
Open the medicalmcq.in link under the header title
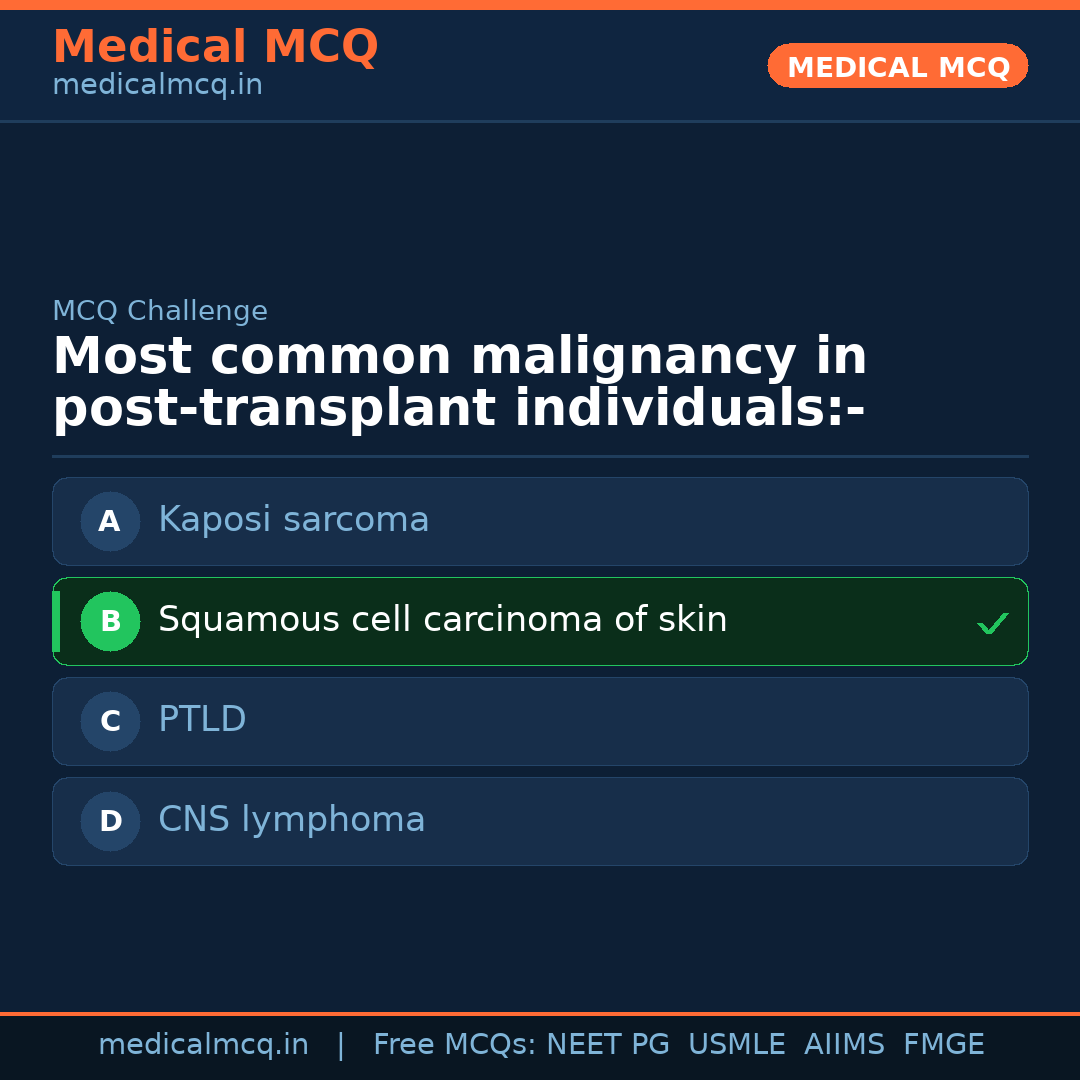[157, 86]
